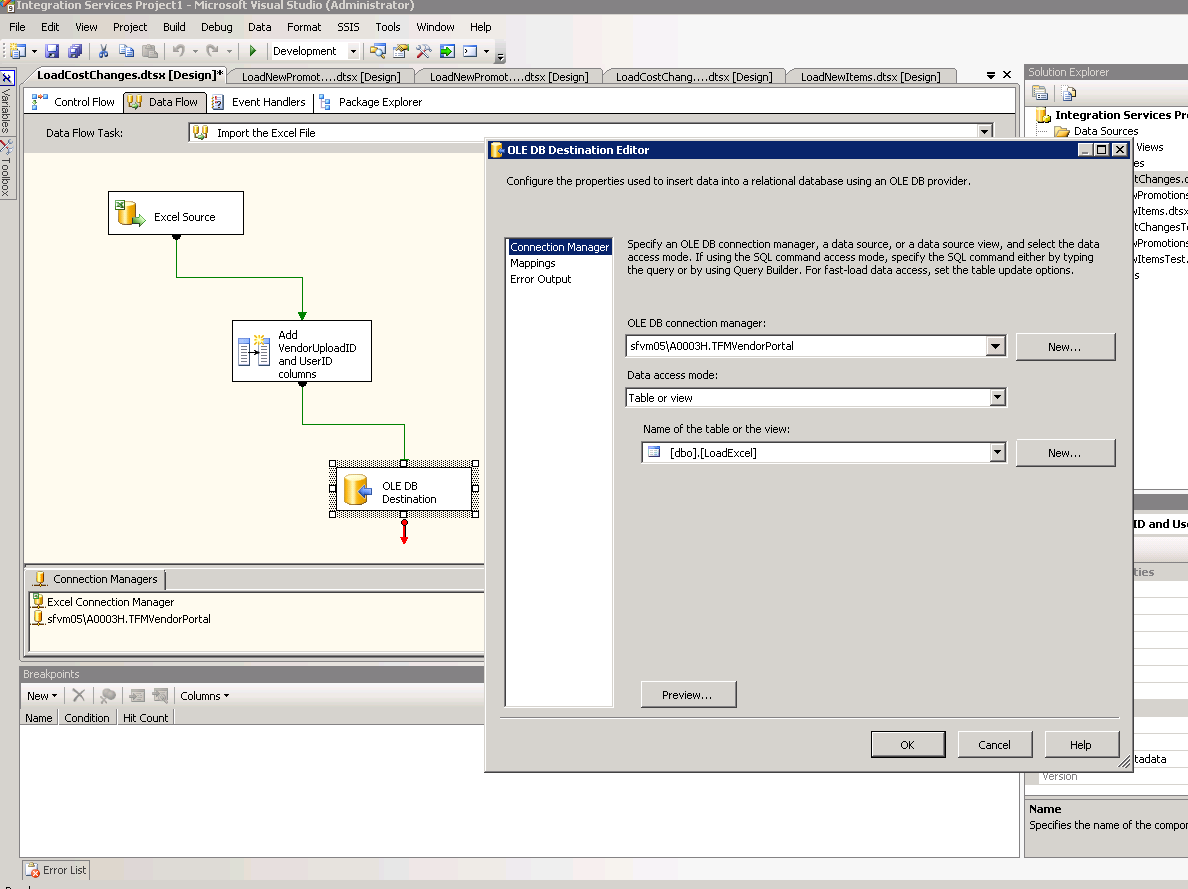The width and height of the screenshot is (1188, 889).
Task: Click the delete breakpoint X icon
Action: click(78, 695)
